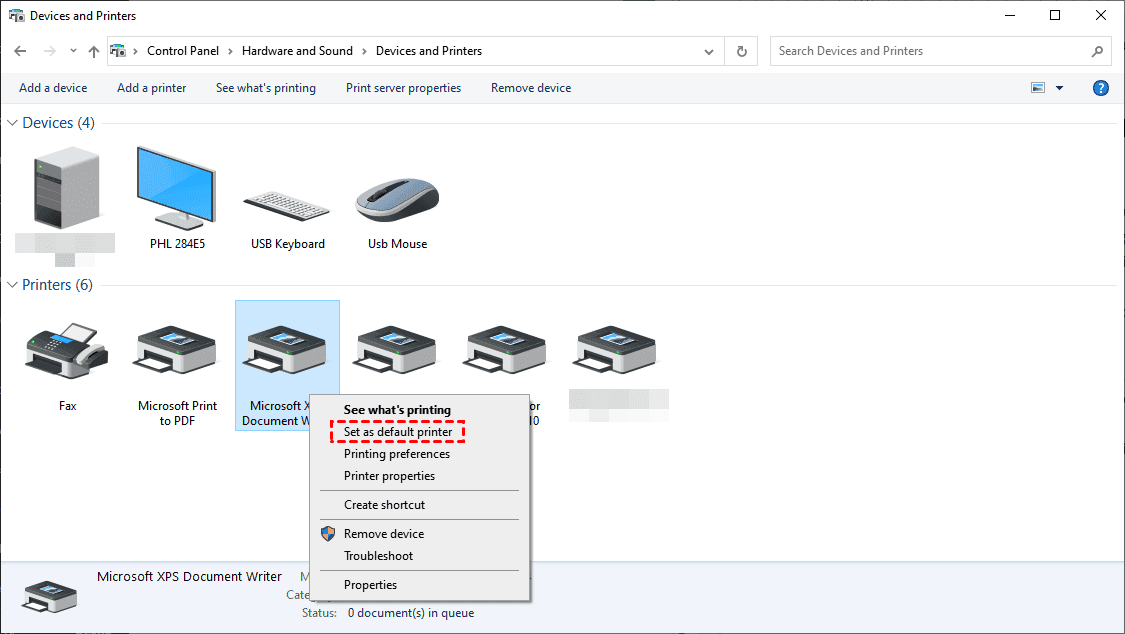Viewport: 1125px width, 634px height.
Task: Click the Refresh button in address bar
Action: tap(742, 52)
